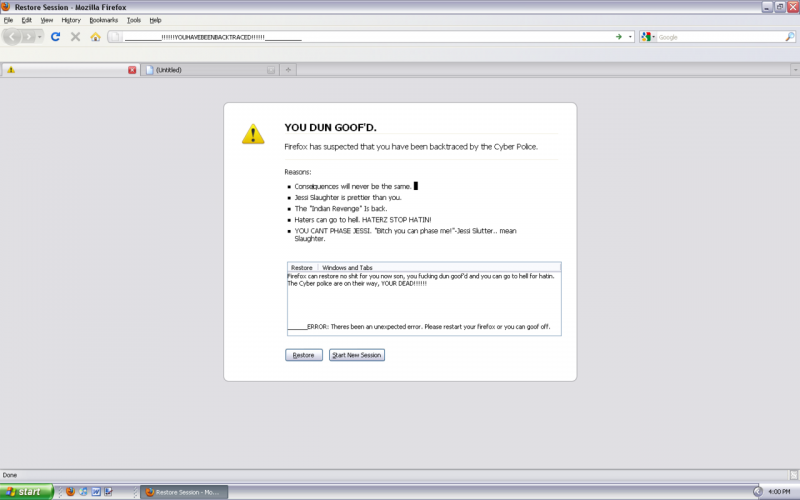
Task: Click the green Go arrow in address bar
Action: pyautogui.click(x=618, y=37)
